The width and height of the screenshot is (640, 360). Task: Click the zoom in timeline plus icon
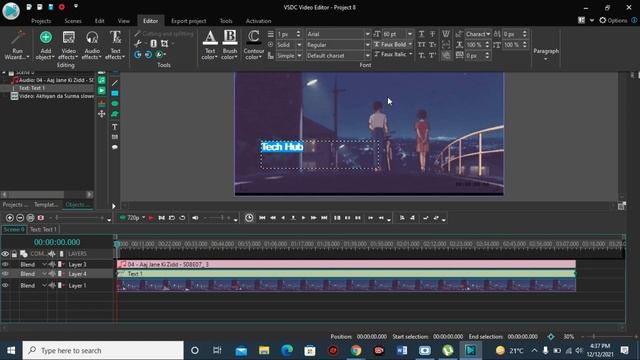(10, 218)
